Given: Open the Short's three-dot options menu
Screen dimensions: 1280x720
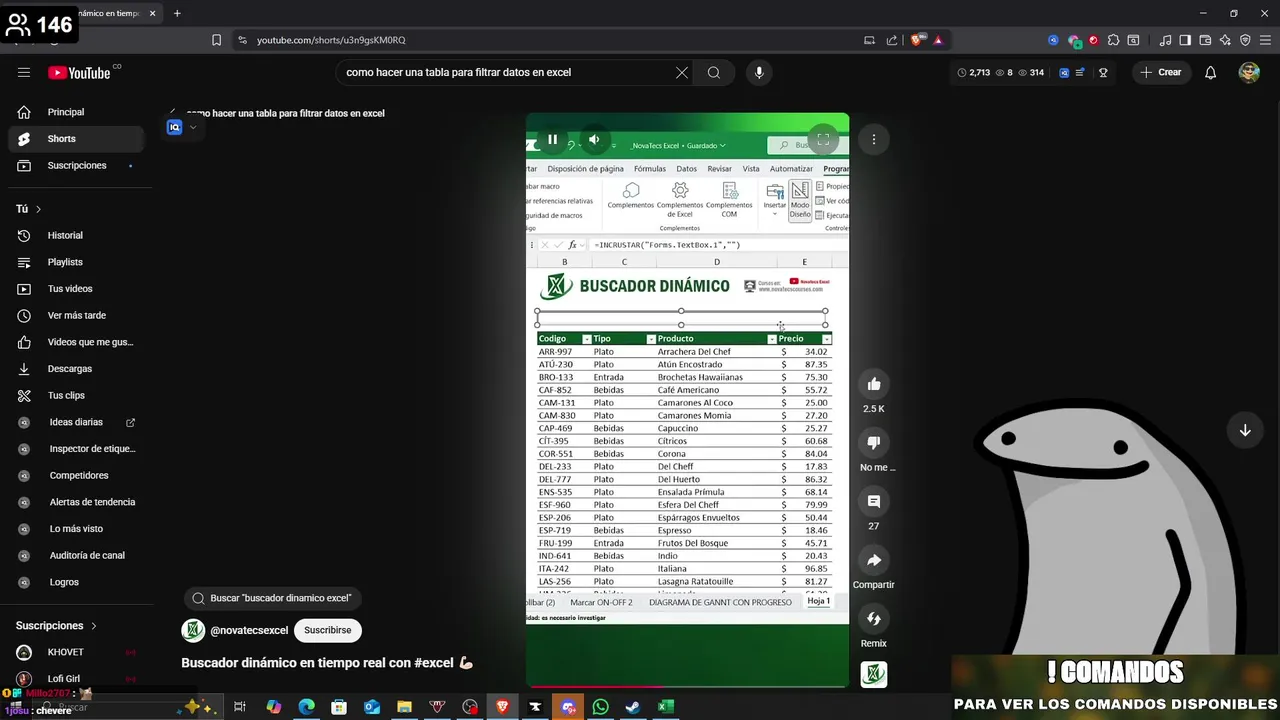Looking at the screenshot, I should click(x=874, y=140).
